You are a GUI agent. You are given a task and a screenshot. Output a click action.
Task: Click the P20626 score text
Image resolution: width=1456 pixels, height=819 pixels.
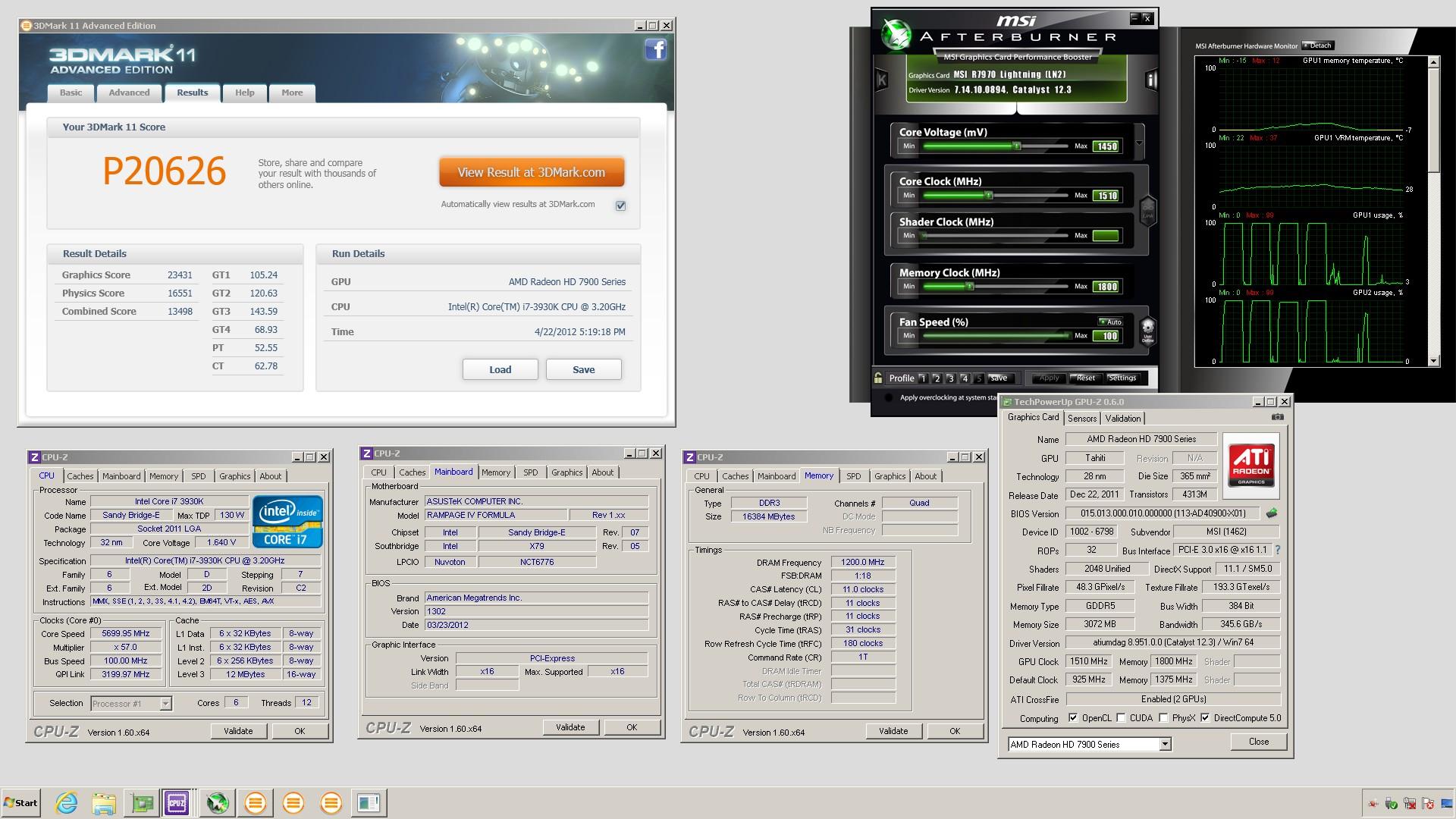pyautogui.click(x=165, y=171)
